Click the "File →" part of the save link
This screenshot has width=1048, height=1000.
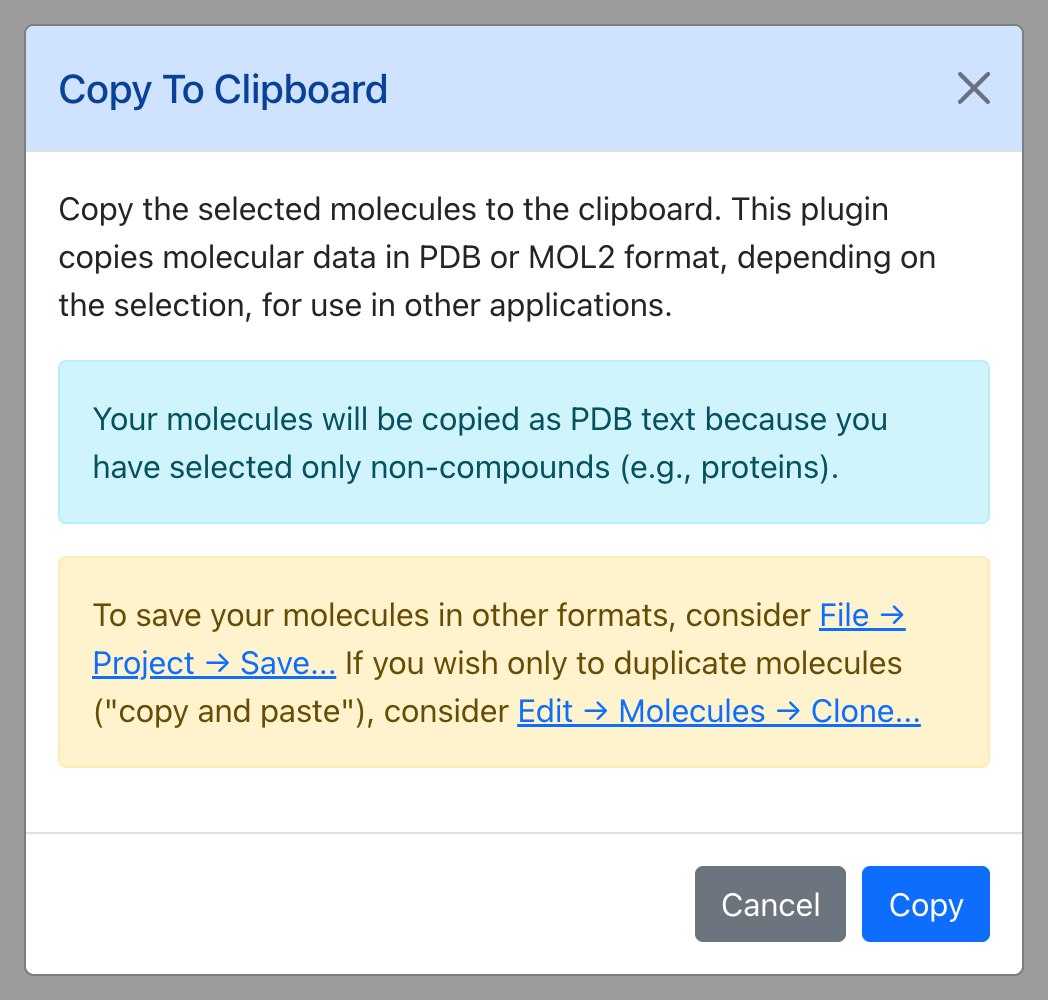(862, 616)
